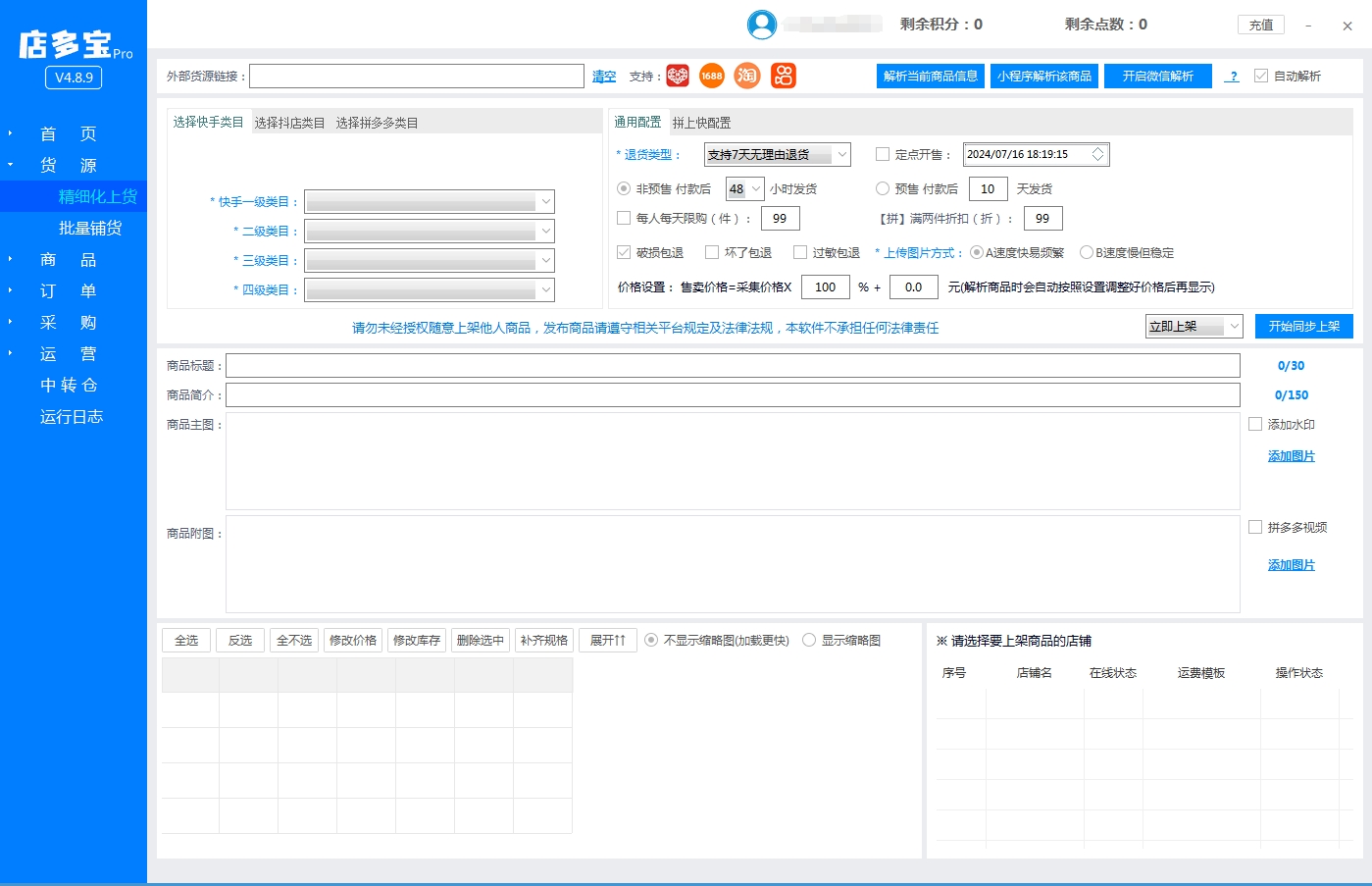Open the 三级类目 dropdown
The image size is (1372, 886).
pyautogui.click(x=430, y=260)
